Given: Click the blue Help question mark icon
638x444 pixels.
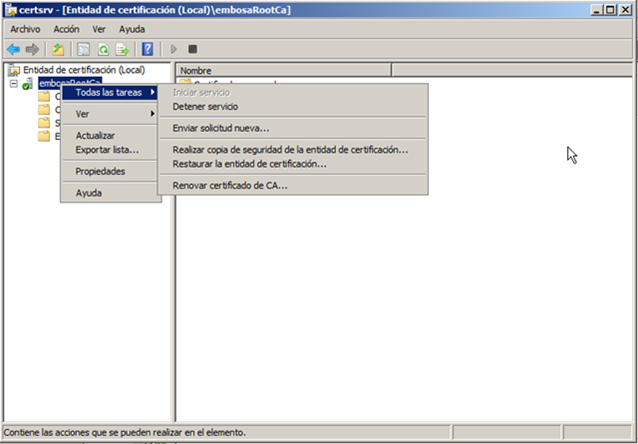Looking at the screenshot, I should point(148,48).
